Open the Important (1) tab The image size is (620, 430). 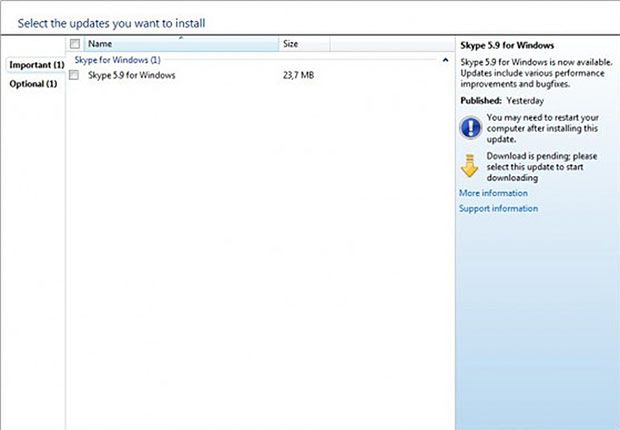pyautogui.click(x=36, y=65)
